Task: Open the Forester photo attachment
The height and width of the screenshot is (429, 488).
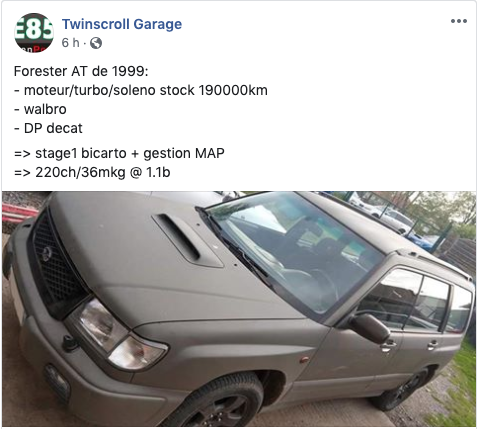Action: pos(239,309)
